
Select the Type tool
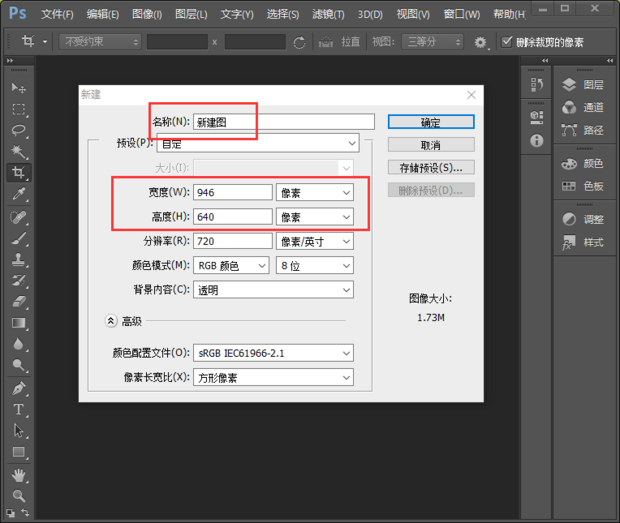[x=18, y=410]
